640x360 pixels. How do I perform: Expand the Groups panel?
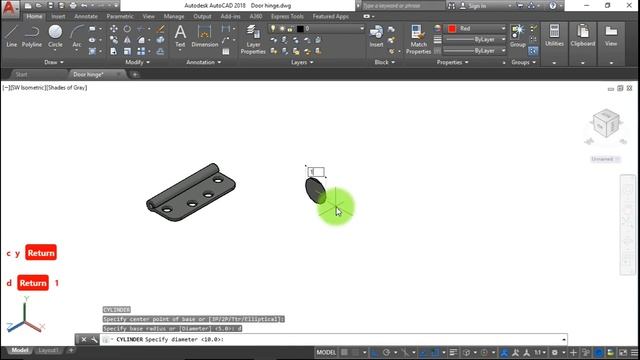tap(523, 62)
